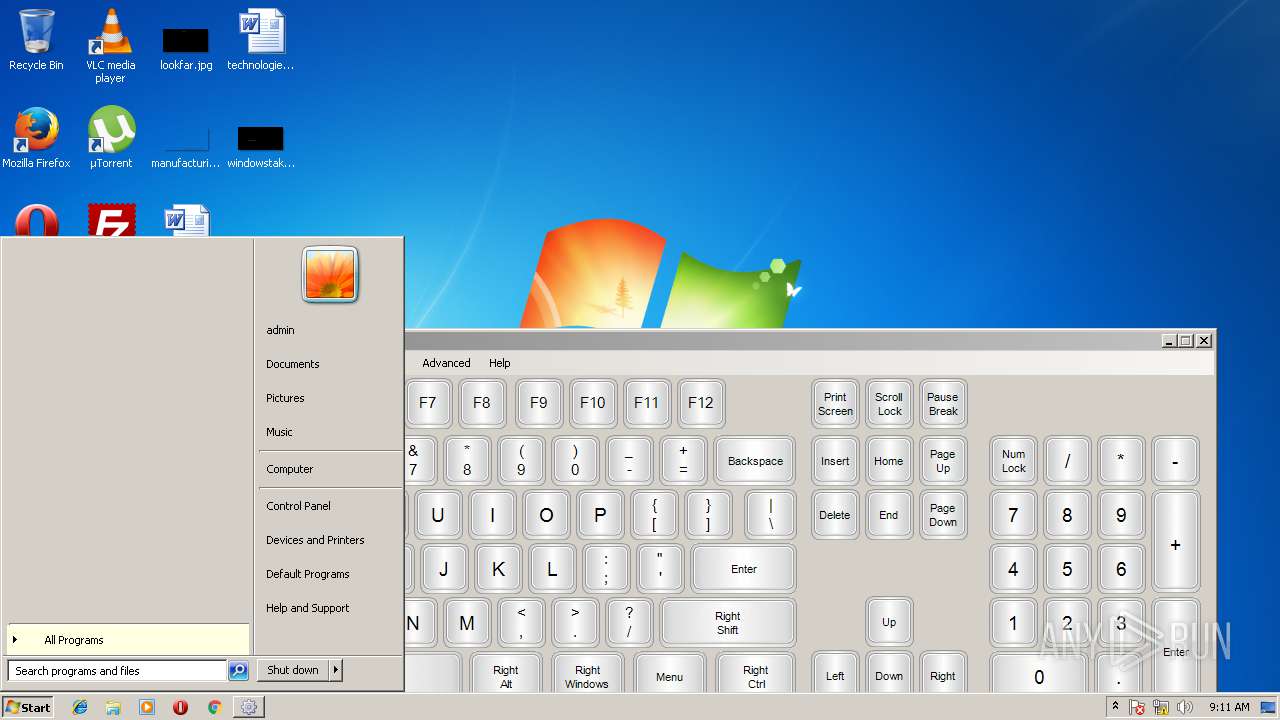The image size is (1280, 720).
Task: Expand All Programs in the Start menu
Action: (127, 640)
